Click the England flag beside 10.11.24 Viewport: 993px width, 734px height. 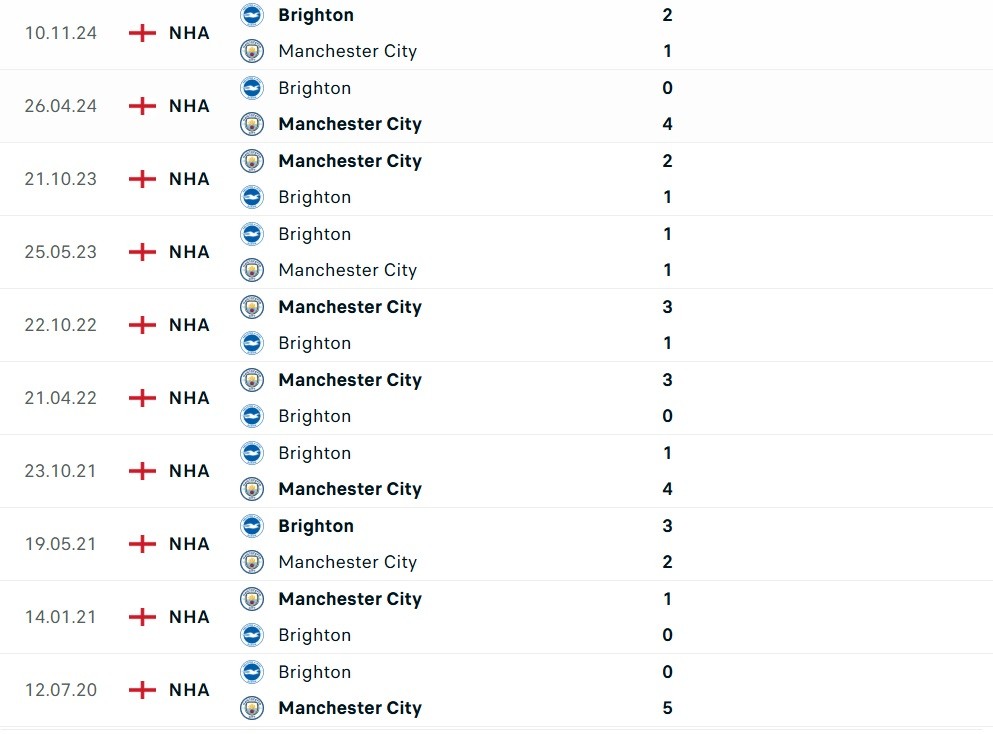pos(143,33)
